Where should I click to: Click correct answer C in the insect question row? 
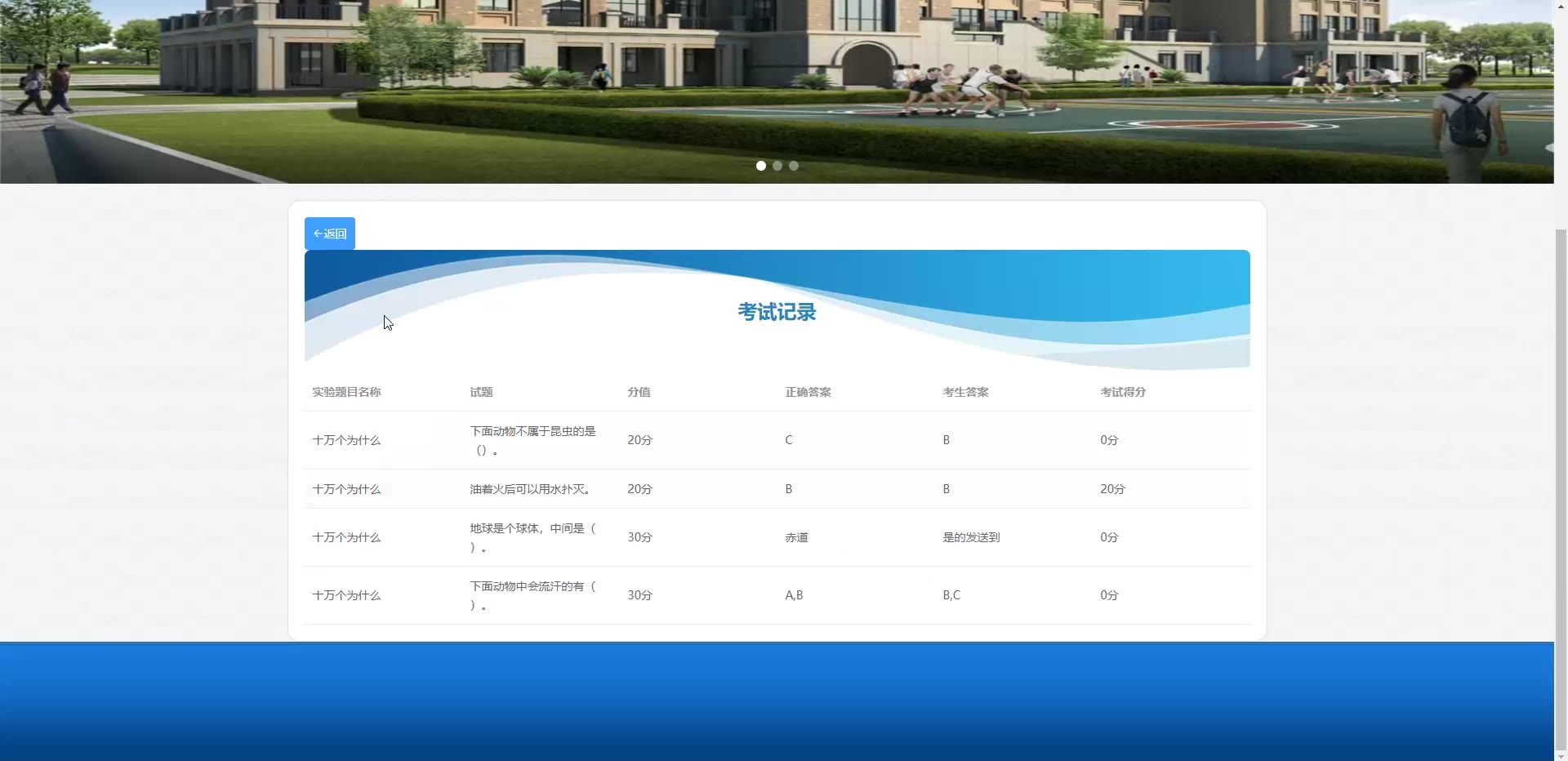click(x=789, y=440)
